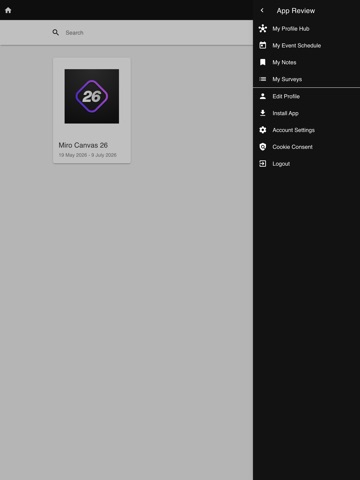Image resolution: width=360 pixels, height=480 pixels.
Task: Click the Miro Canvas 26 title text
Action: pos(83,145)
